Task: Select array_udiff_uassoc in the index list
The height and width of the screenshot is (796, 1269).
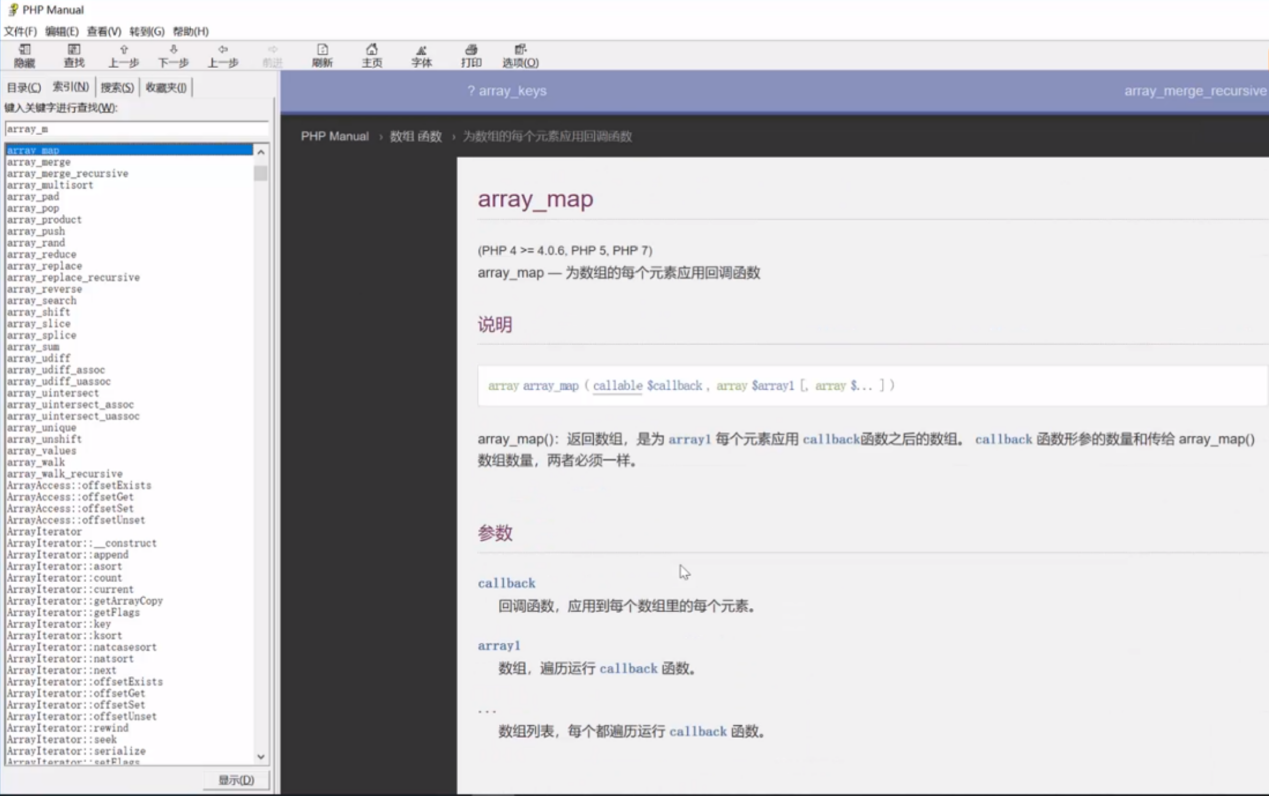Action: click(59, 382)
